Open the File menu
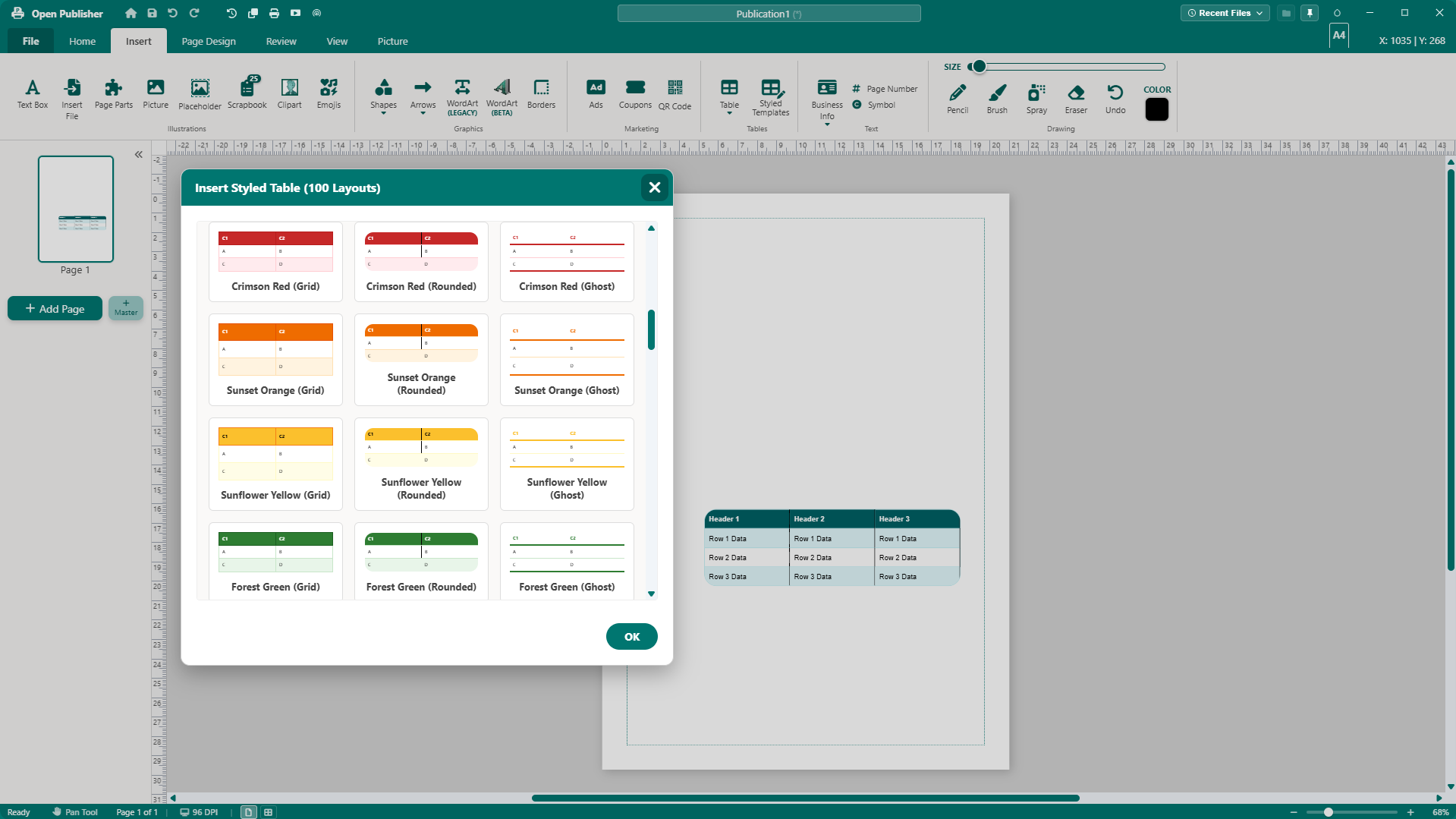1456x819 pixels. point(30,41)
